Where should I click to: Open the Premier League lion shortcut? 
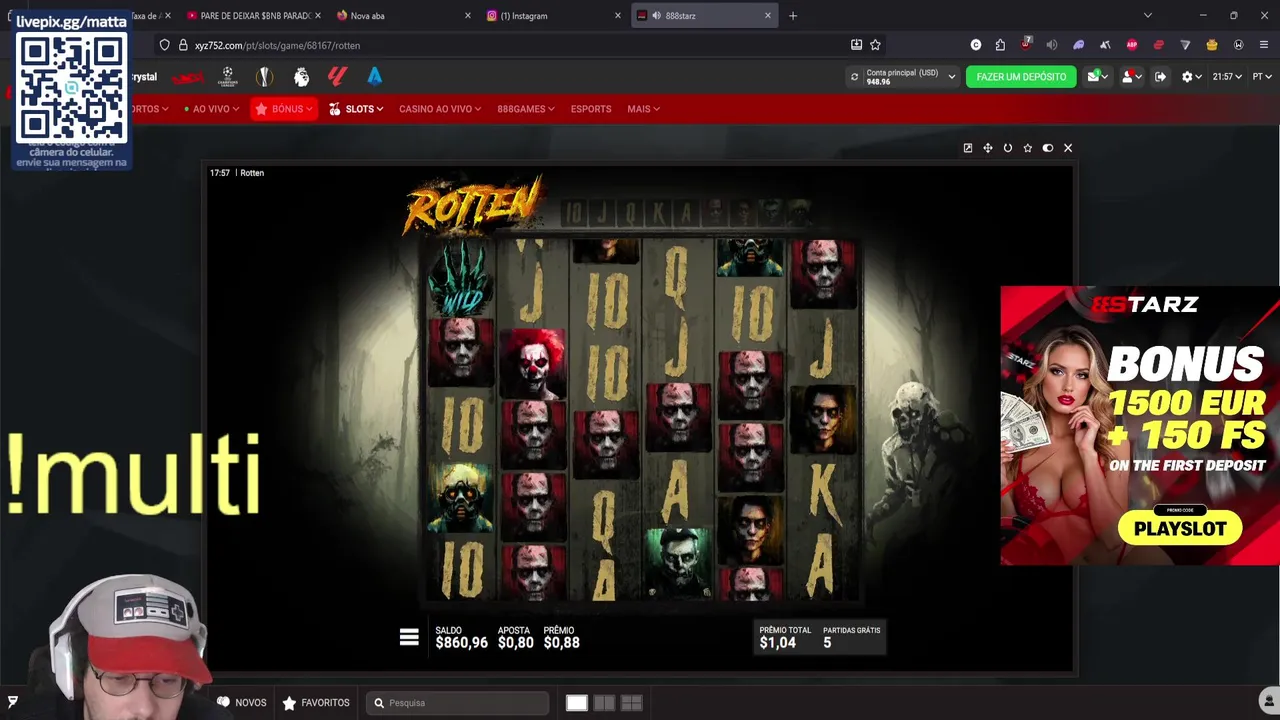[x=301, y=77]
